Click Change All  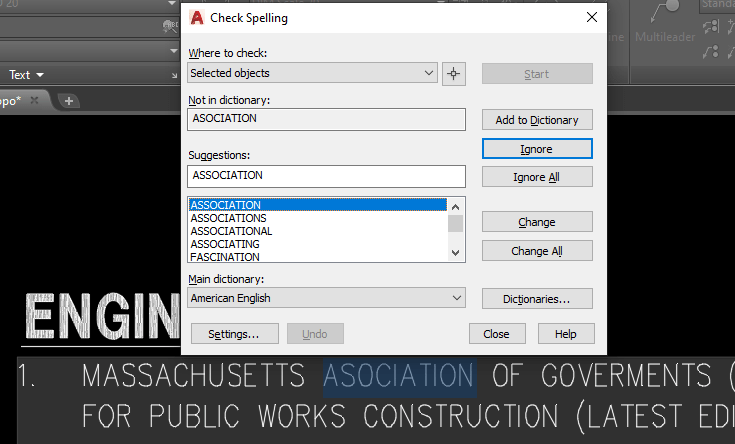click(x=537, y=251)
